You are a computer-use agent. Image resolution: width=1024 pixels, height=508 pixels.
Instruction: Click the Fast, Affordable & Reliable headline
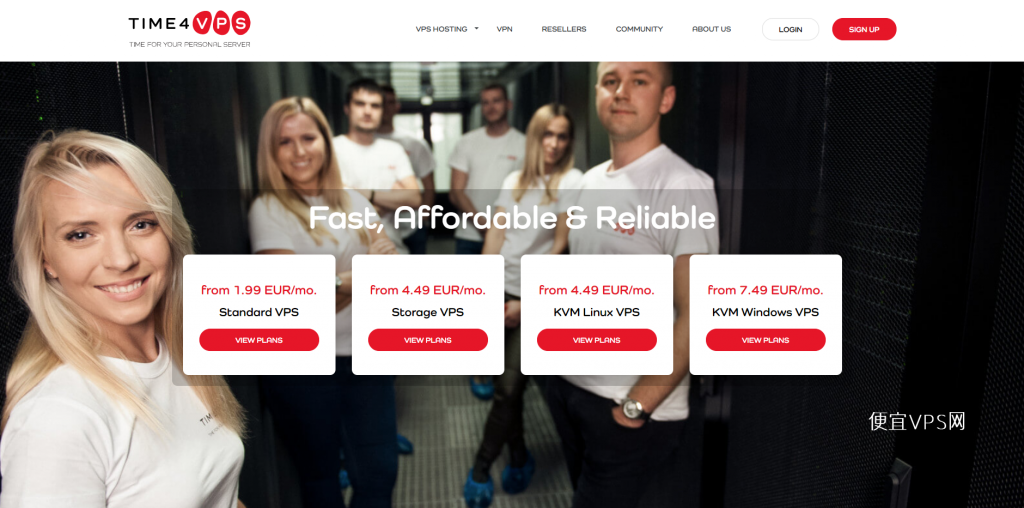pos(512,218)
